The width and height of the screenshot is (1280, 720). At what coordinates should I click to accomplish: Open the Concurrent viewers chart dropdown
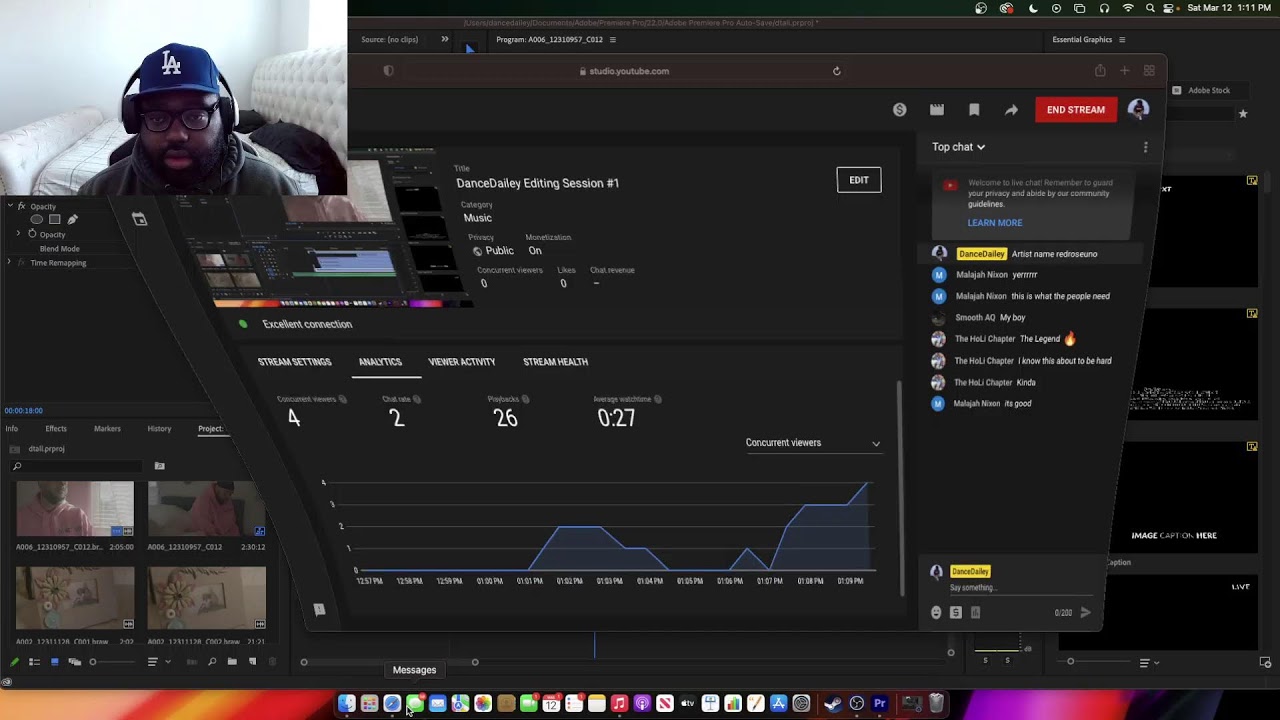click(813, 443)
